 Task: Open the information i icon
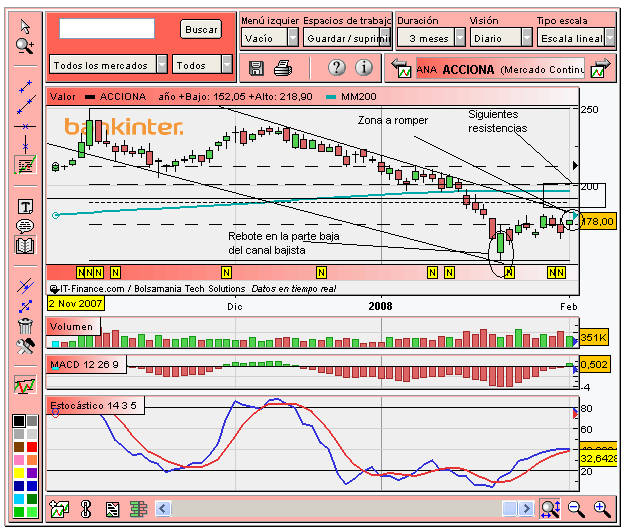click(x=364, y=68)
